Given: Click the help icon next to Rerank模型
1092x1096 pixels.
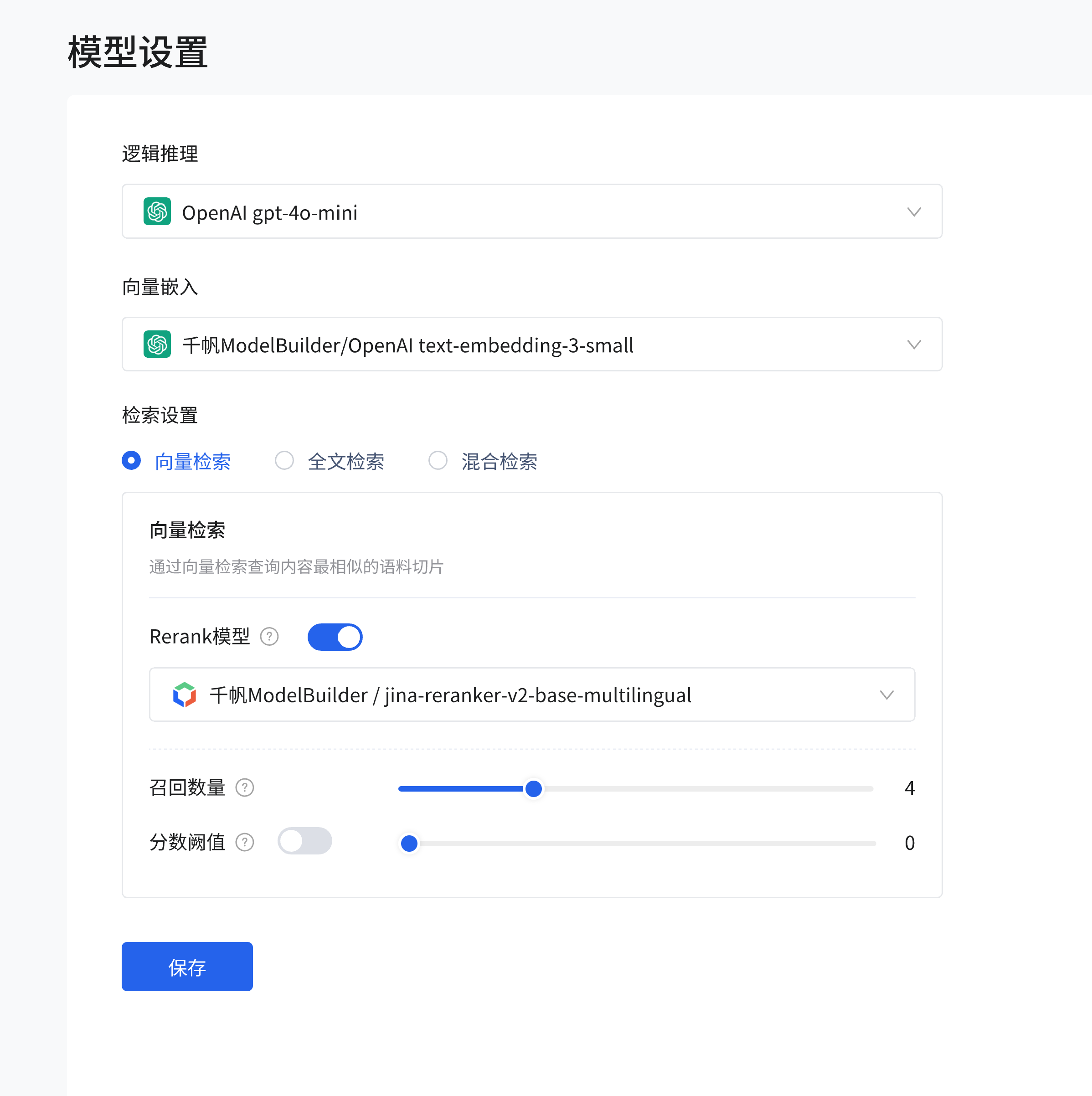Looking at the screenshot, I should [x=269, y=637].
